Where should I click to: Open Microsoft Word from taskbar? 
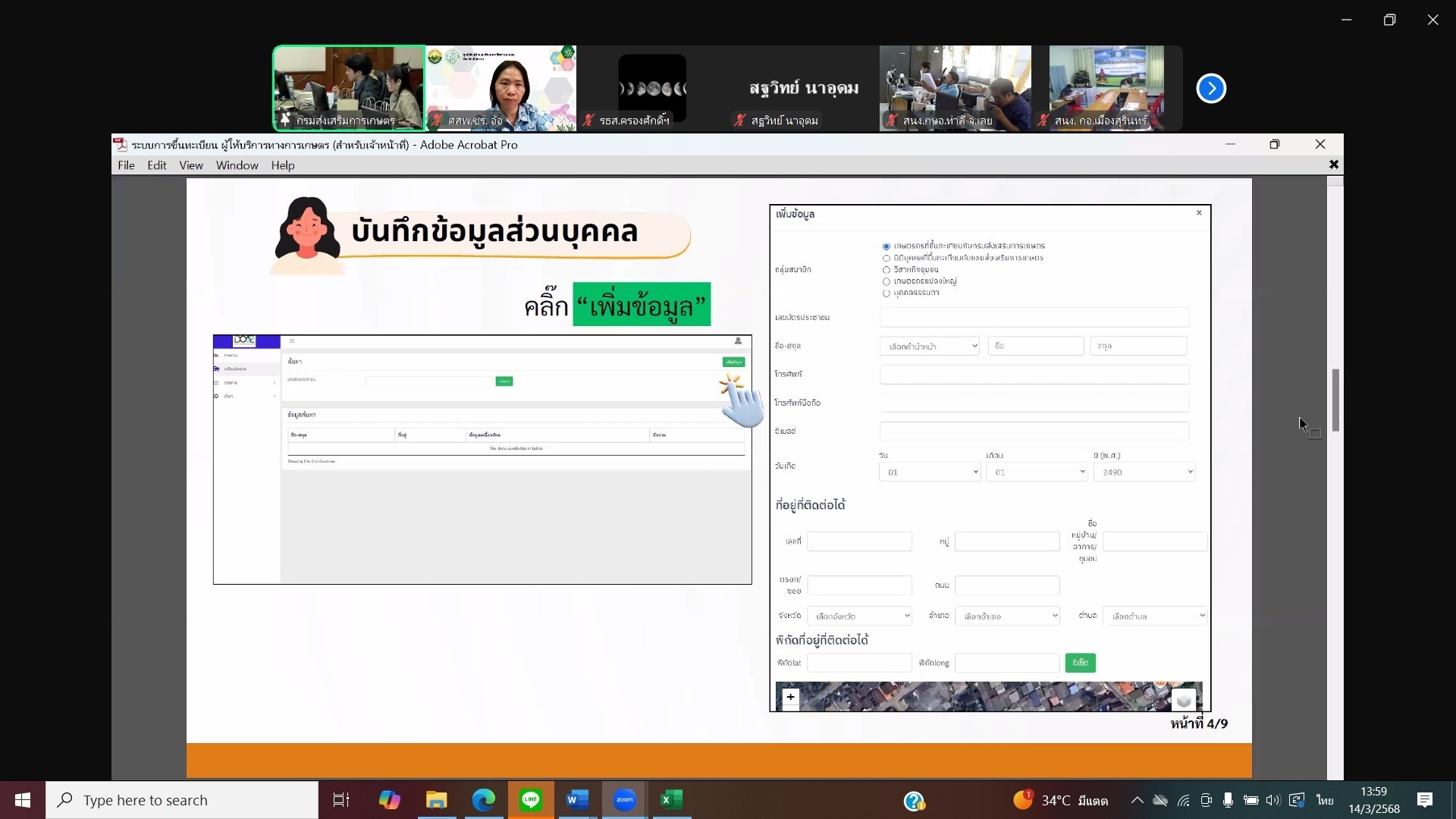point(577,800)
